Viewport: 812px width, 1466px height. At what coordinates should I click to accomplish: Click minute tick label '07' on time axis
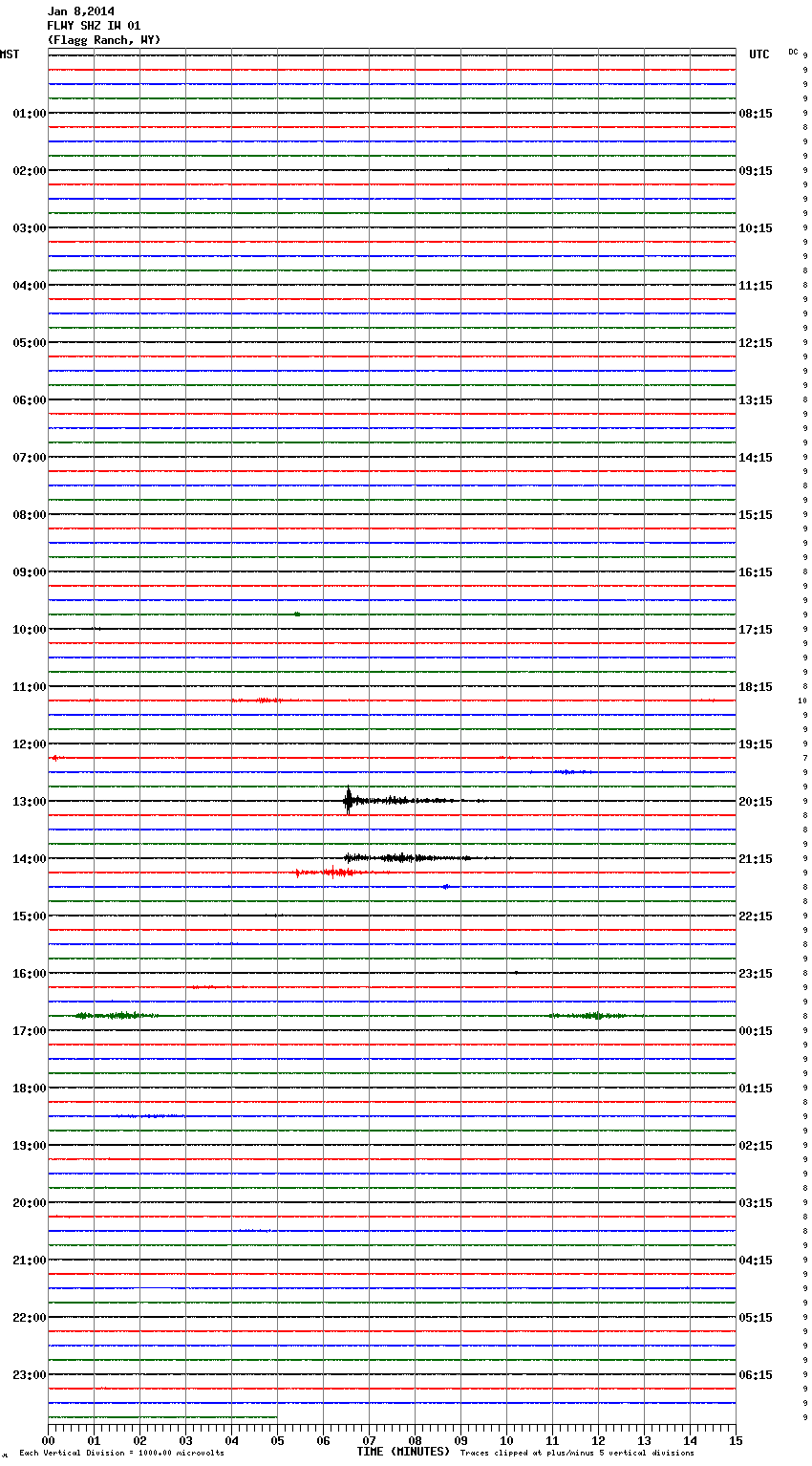(369, 1440)
